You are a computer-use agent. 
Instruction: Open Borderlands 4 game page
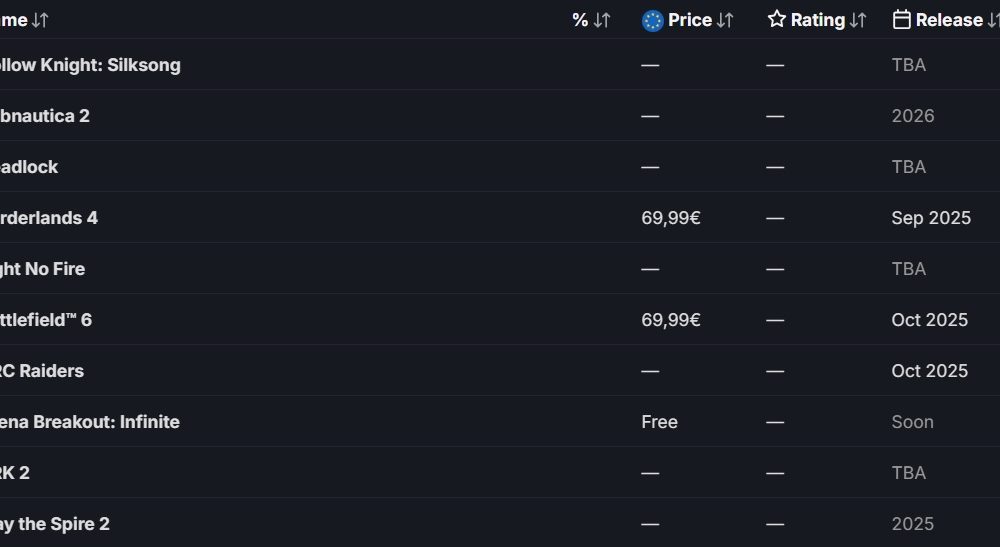point(48,218)
